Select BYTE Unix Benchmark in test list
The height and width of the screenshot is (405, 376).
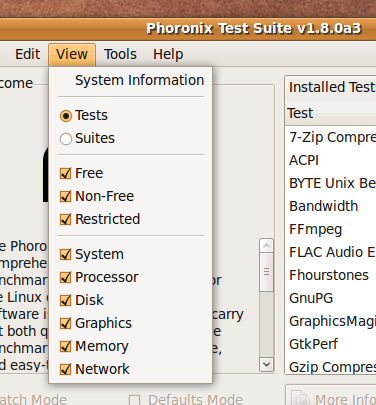click(331, 183)
